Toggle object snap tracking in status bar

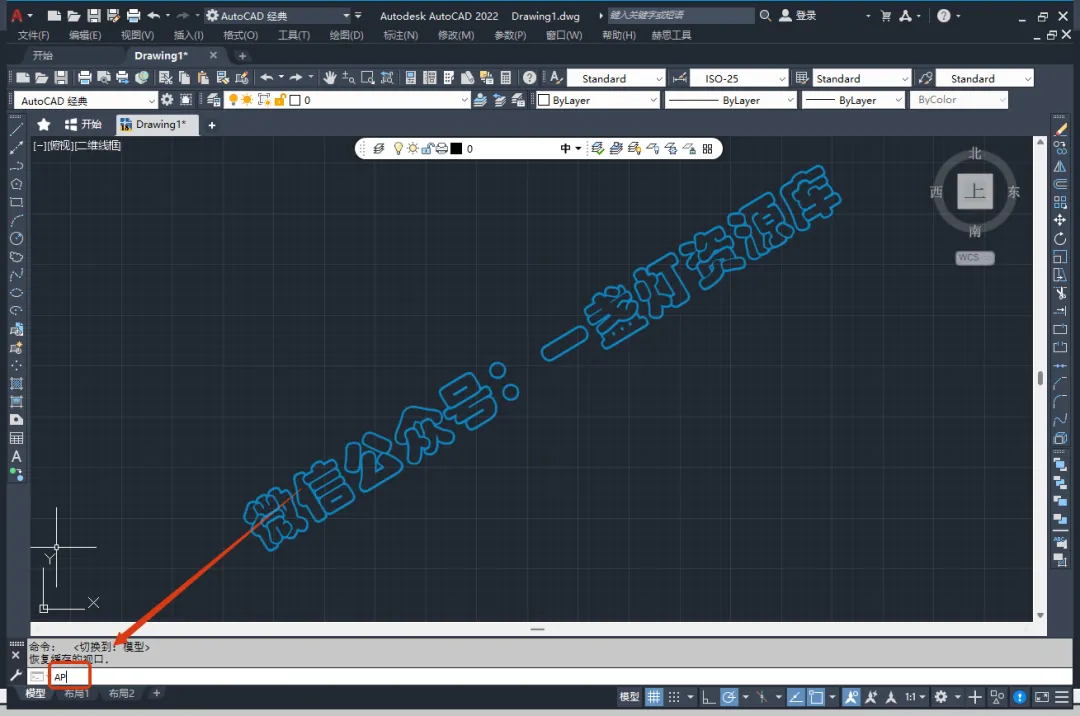(x=796, y=697)
